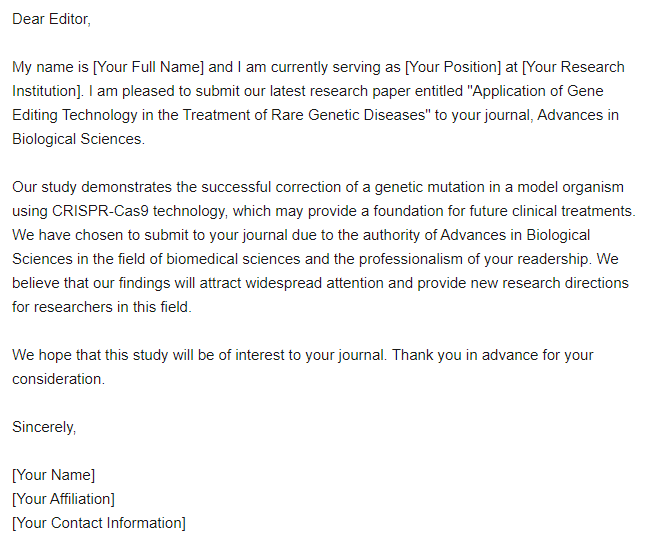649x536 pixels.
Task: Click the phrase "Our study demonstrates"
Action: tap(92, 187)
